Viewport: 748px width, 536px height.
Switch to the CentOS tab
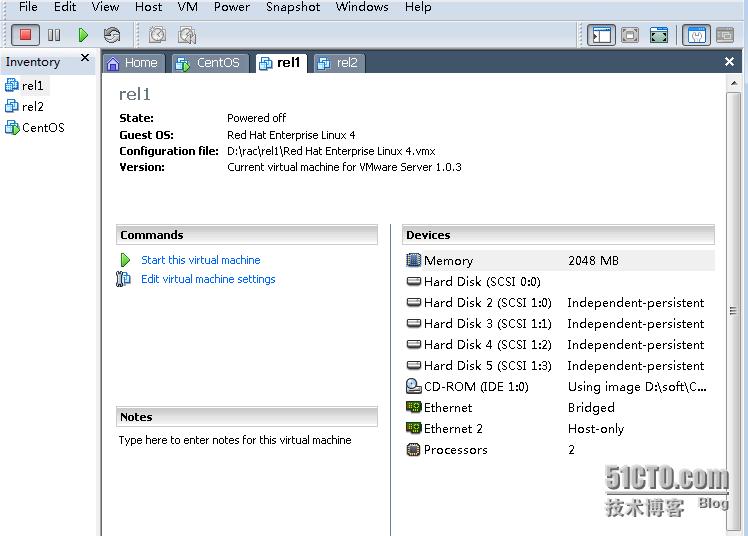point(209,63)
